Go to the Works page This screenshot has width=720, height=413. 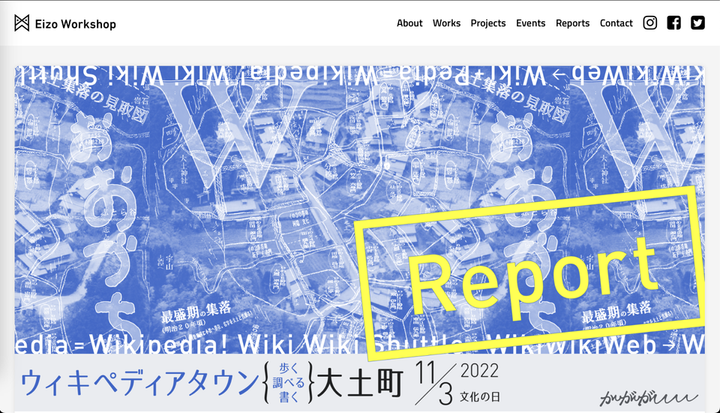pyautogui.click(x=446, y=23)
